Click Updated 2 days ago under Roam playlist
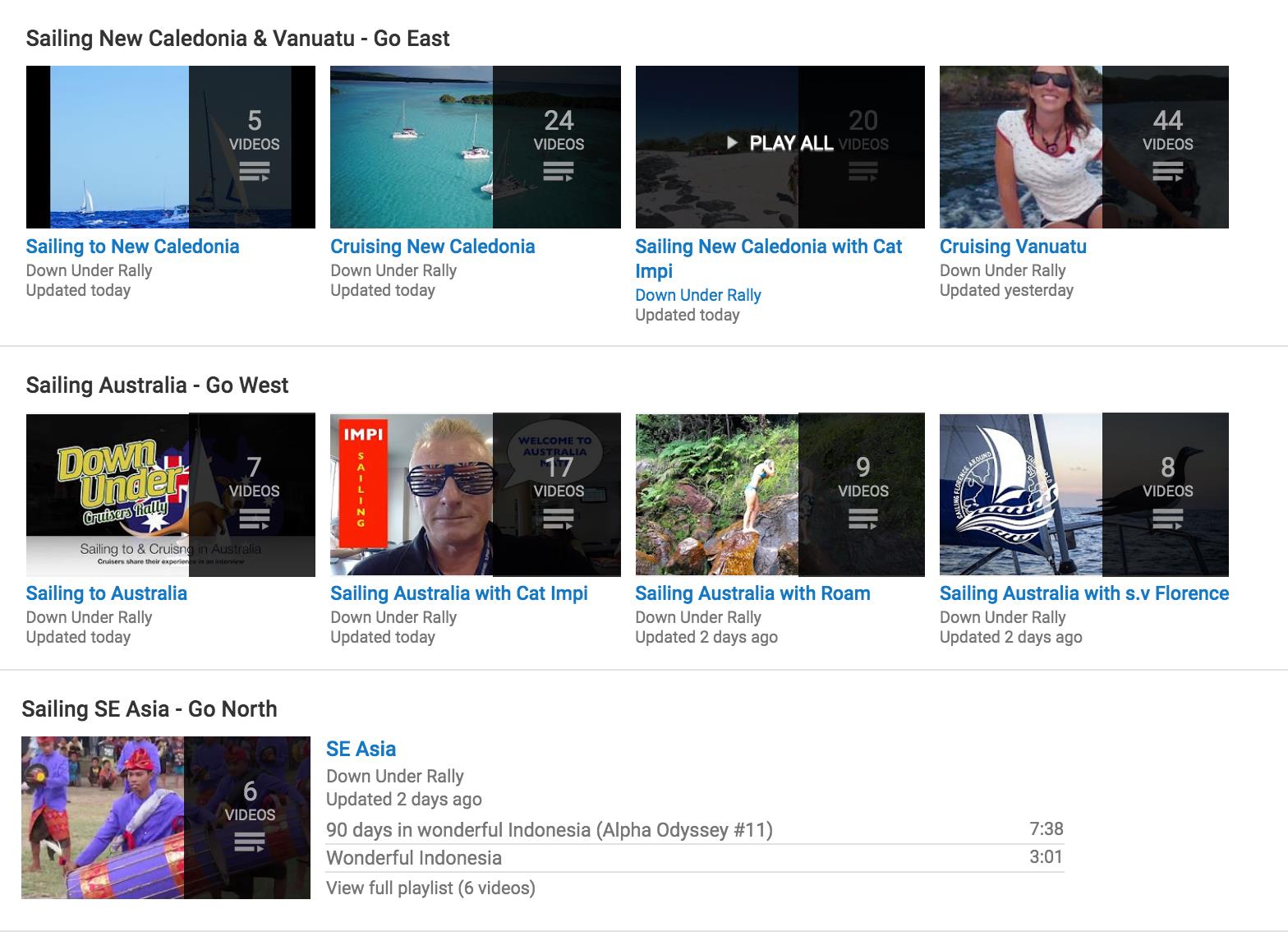Screen dimensions: 1288x932 click(706, 637)
